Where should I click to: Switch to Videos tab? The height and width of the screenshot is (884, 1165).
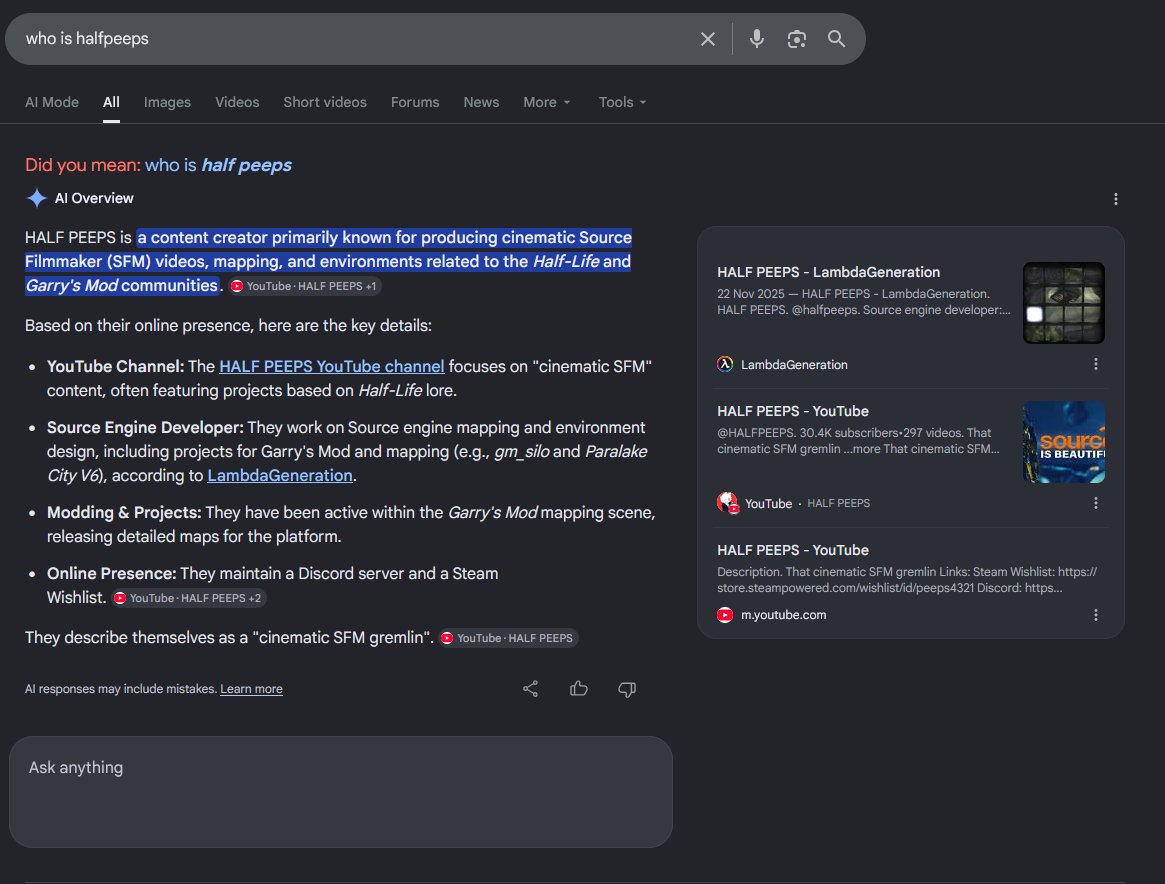[x=237, y=103]
